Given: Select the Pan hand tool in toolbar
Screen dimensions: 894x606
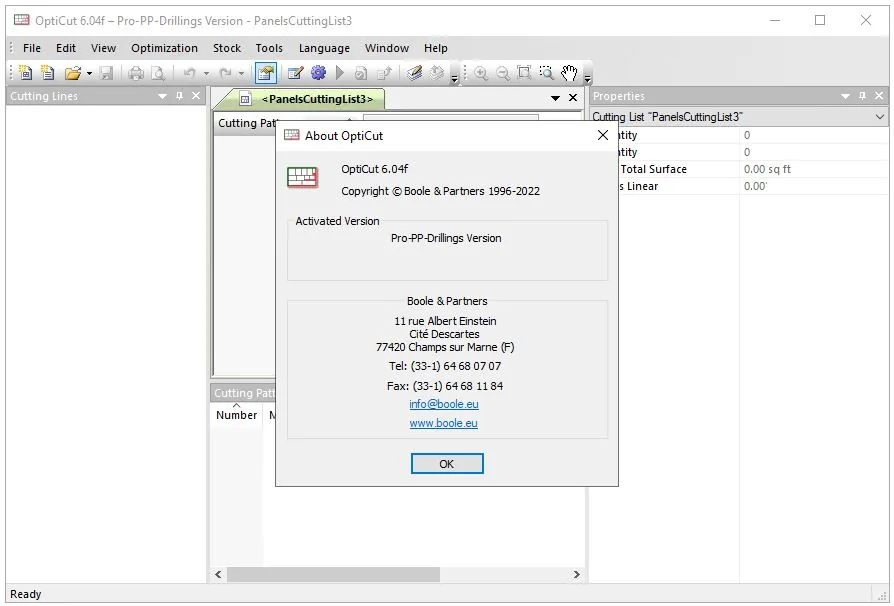Looking at the screenshot, I should click(x=569, y=73).
